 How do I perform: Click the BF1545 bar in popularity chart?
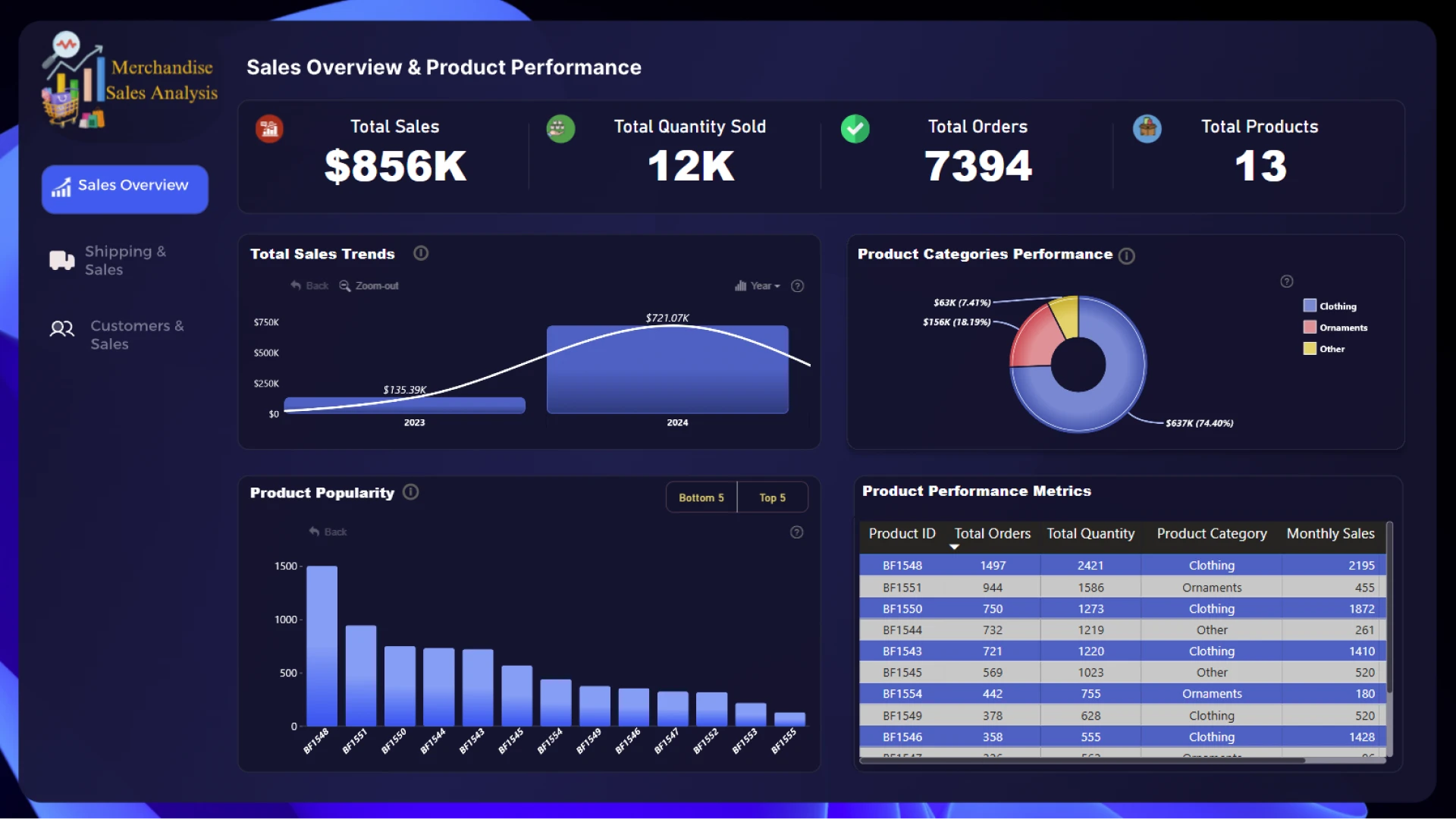516,696
